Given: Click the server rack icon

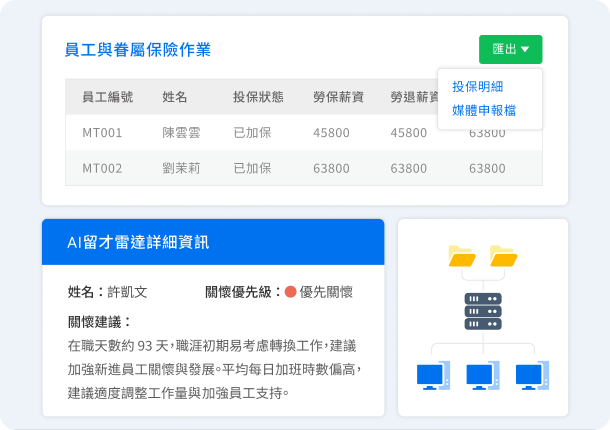Looking at the screenshot, I should click(x=483, y=311).
